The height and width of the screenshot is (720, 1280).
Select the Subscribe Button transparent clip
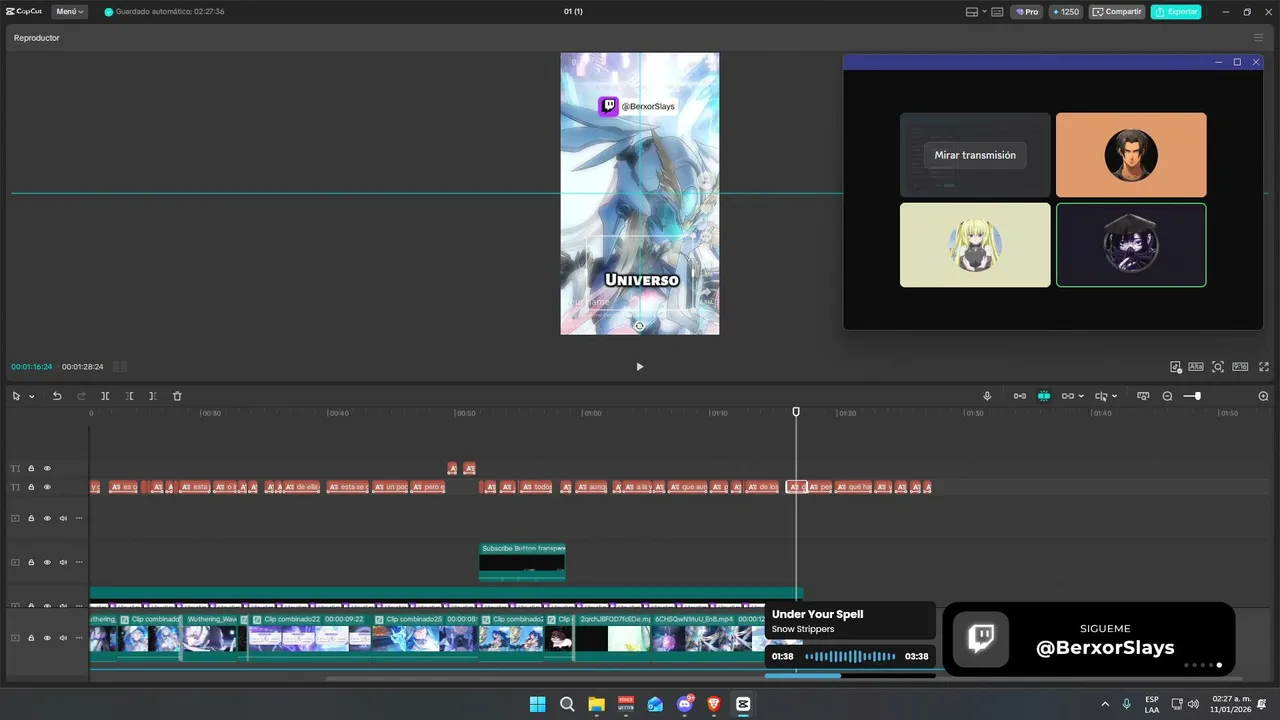[522, 562]
